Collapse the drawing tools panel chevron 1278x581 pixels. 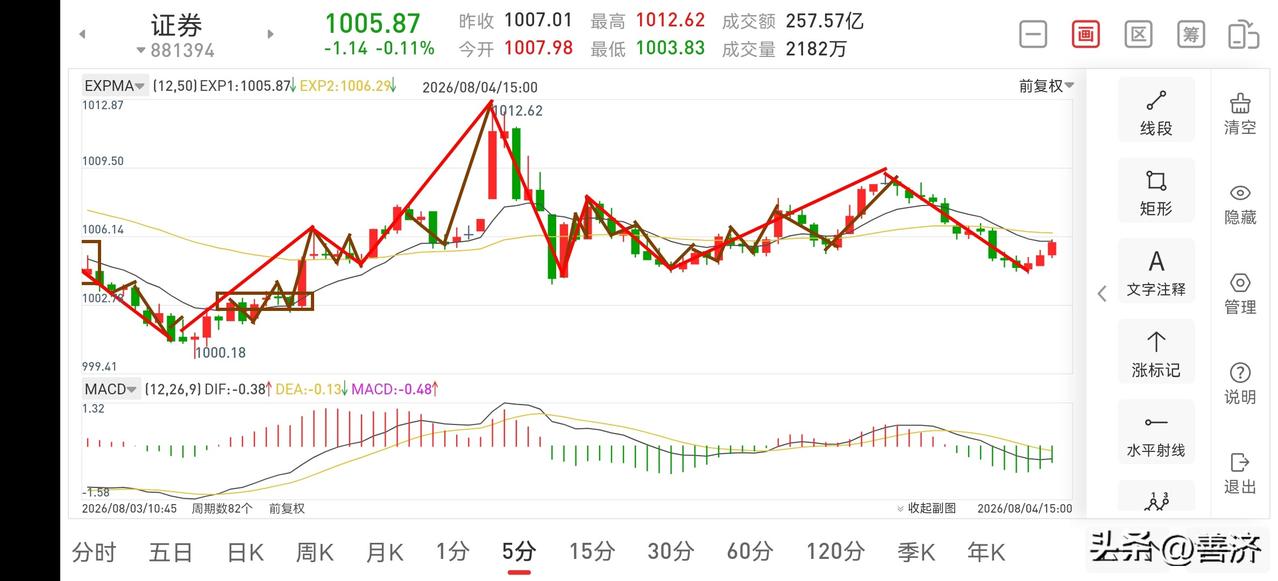click(1102, 293)
